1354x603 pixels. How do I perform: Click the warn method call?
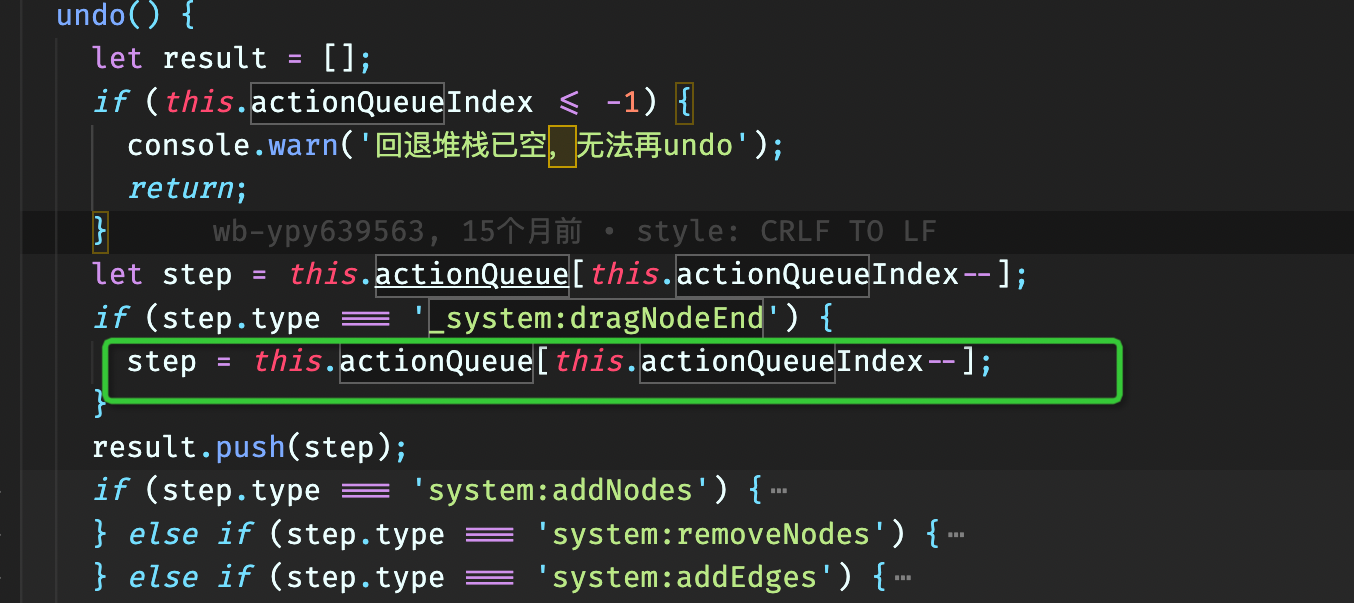pos(303,145)
